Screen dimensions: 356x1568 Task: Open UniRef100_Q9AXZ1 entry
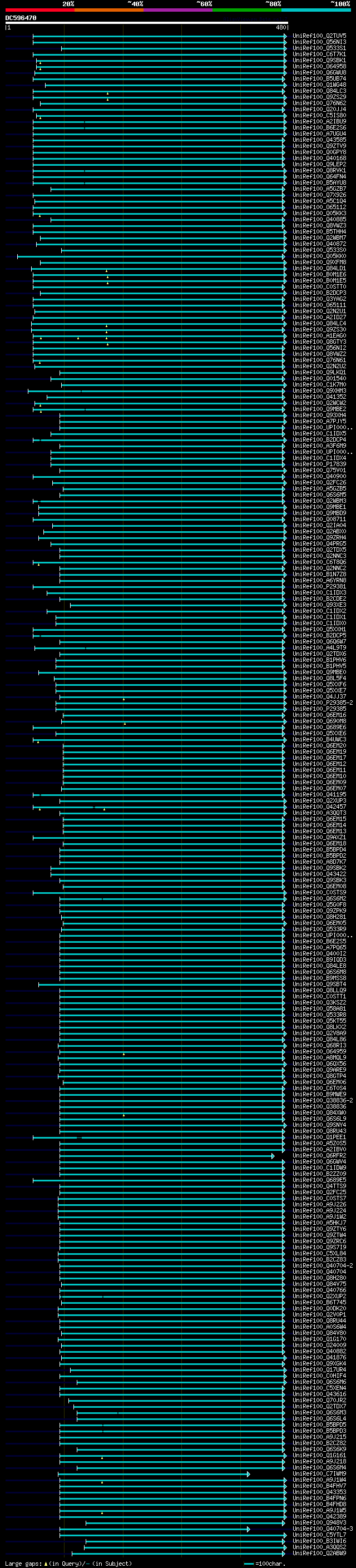click(319, 837)
